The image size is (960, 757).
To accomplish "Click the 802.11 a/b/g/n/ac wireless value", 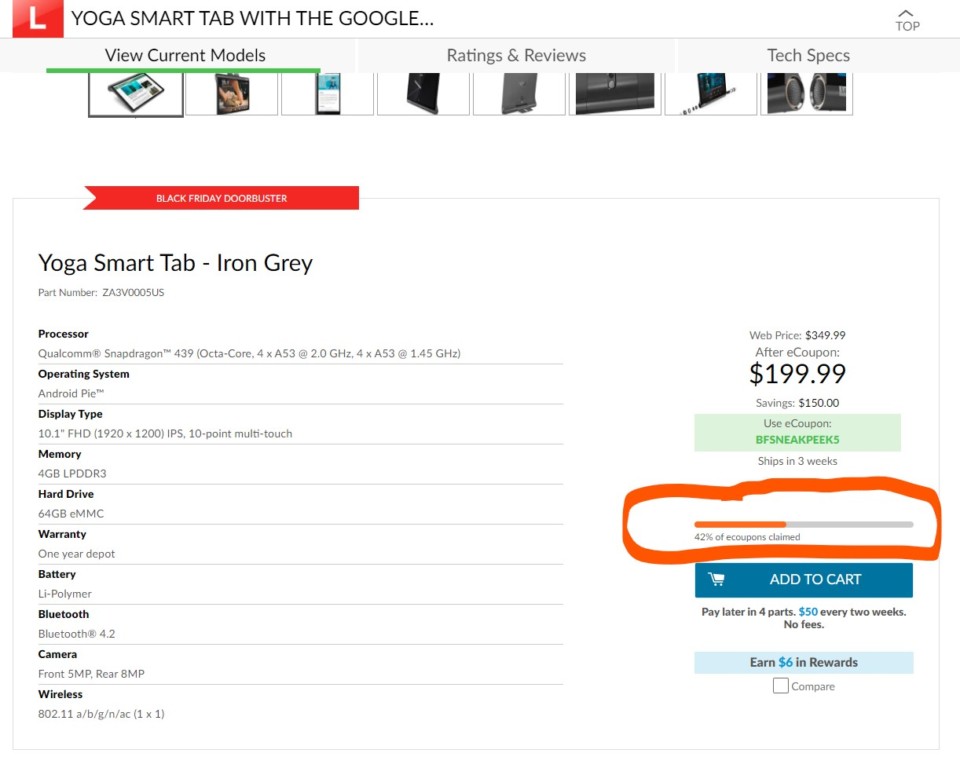I will [101, 714].
